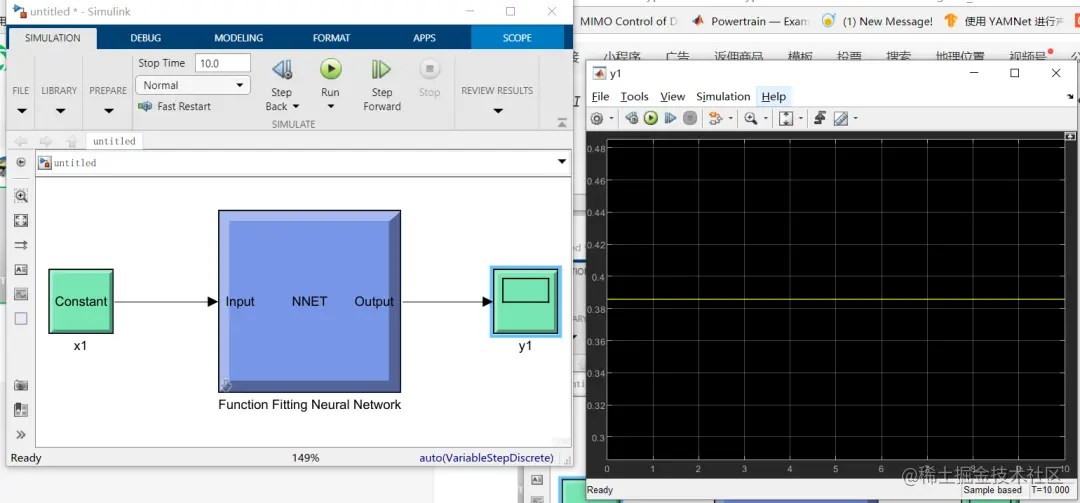Switch to the FORMAT tab

pyautogui.click(x=331, y=38)
